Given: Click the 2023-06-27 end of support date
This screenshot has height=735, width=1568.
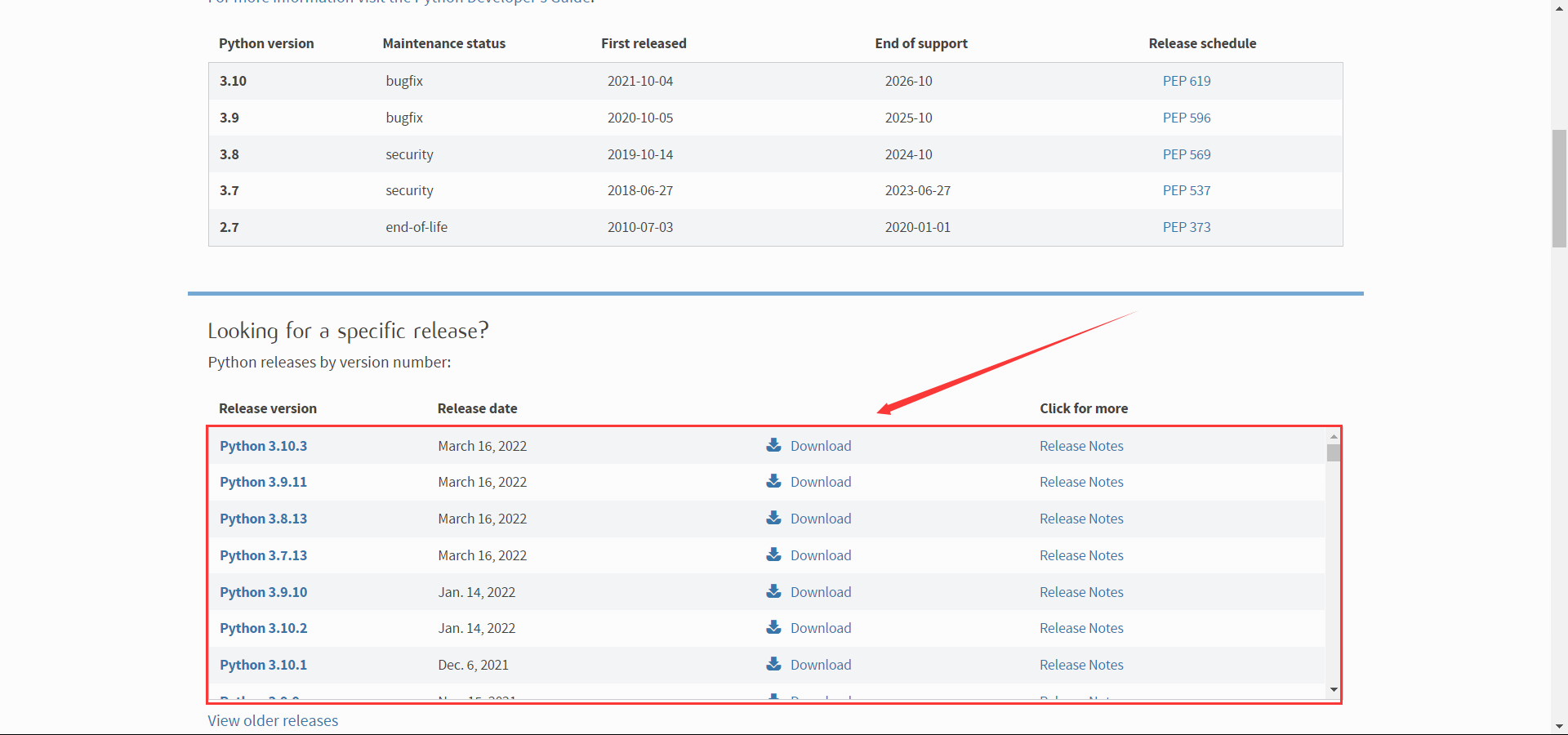Looking at the screenshot, I should pos(918,190).
